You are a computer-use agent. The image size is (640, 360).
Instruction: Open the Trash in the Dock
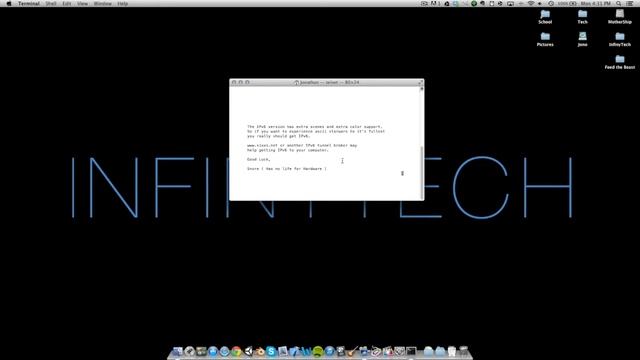point(463,351)
